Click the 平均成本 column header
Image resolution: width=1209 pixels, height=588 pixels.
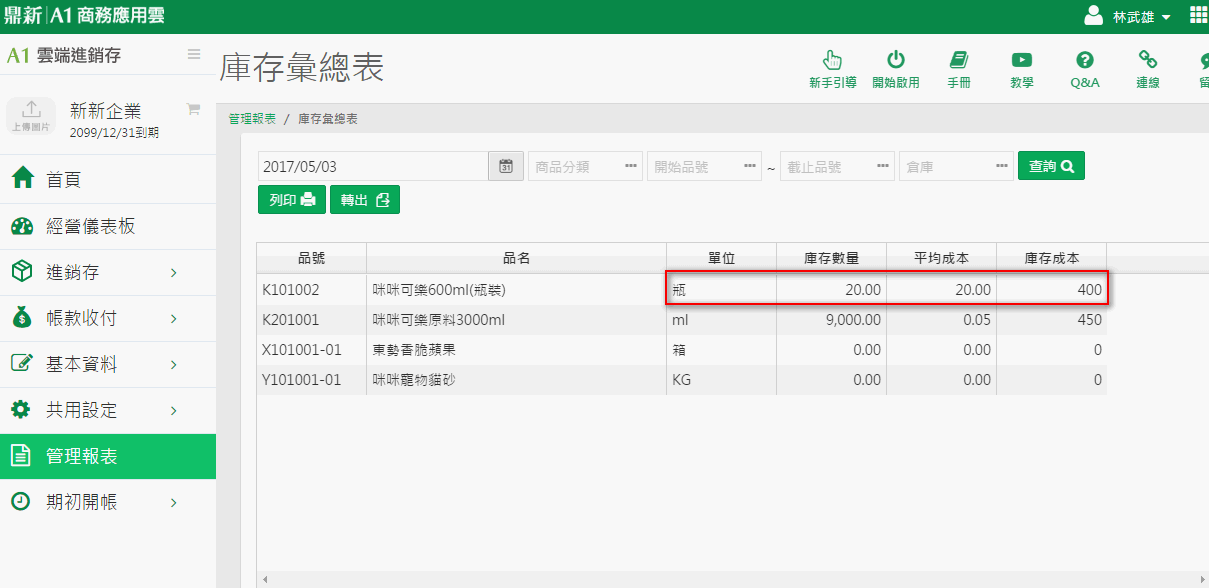941,258
